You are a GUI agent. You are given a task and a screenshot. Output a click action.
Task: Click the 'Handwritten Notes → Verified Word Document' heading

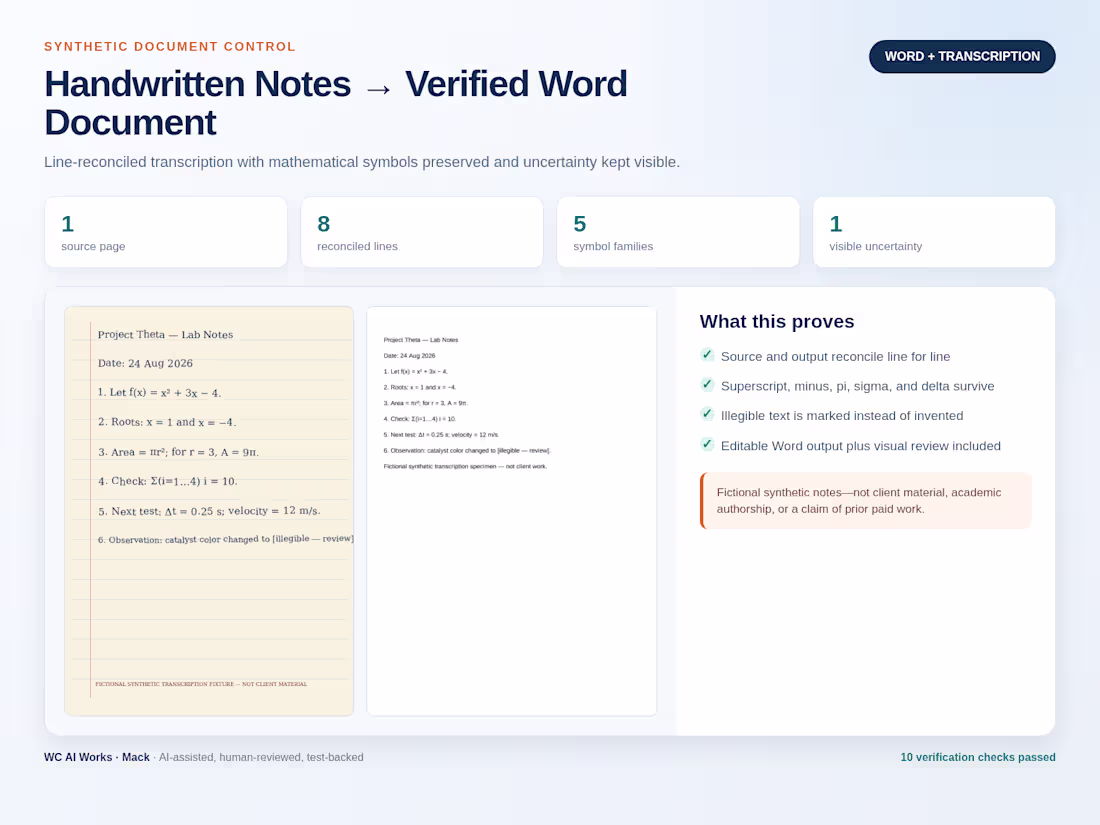[335, 103]
